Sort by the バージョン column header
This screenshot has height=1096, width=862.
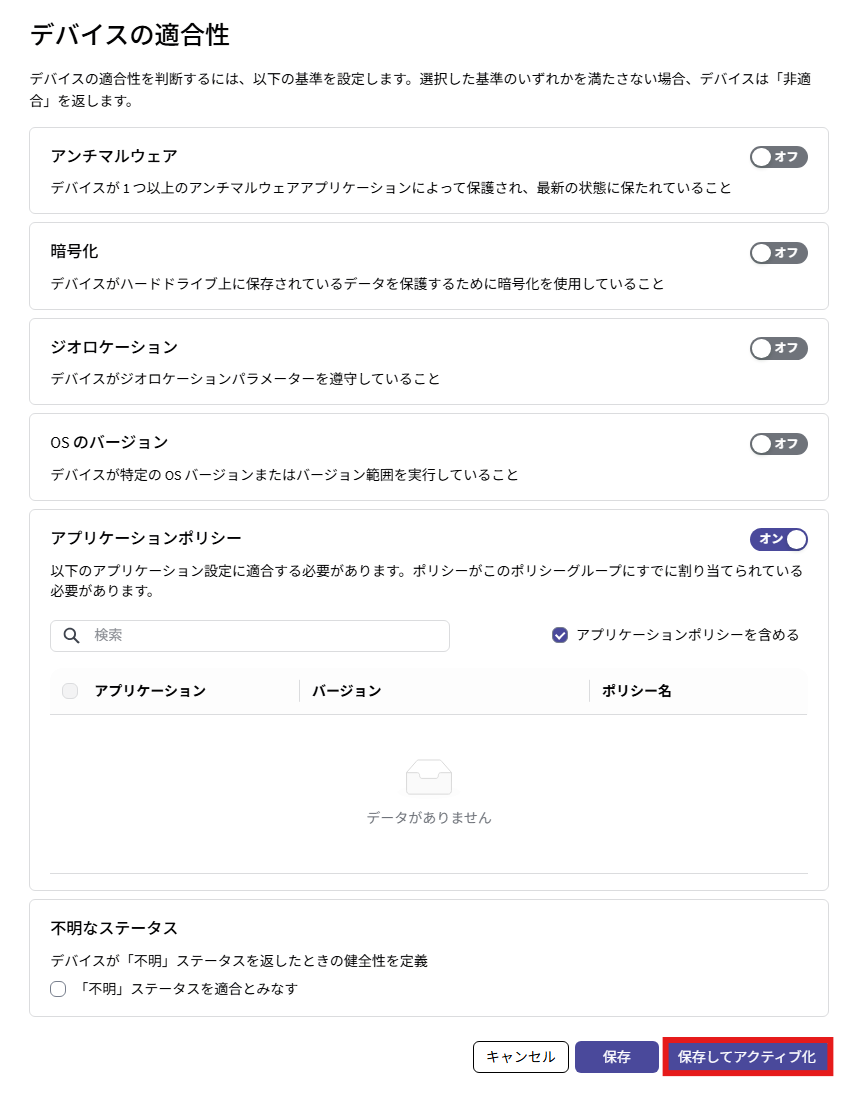tap(347, 691)
